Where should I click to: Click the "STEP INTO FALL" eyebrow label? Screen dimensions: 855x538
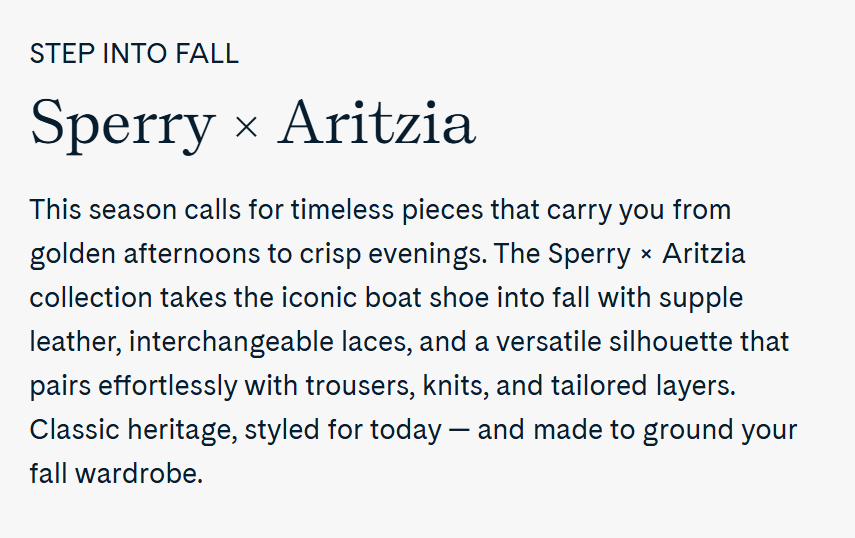click(x=134, y=54)
